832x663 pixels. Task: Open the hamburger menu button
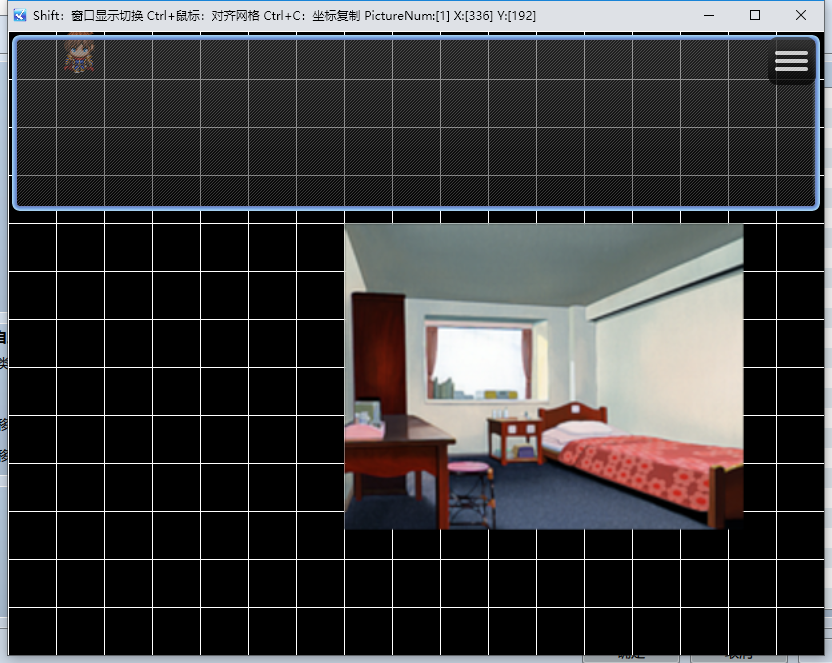pyautogui.click(x=791, y=61)
